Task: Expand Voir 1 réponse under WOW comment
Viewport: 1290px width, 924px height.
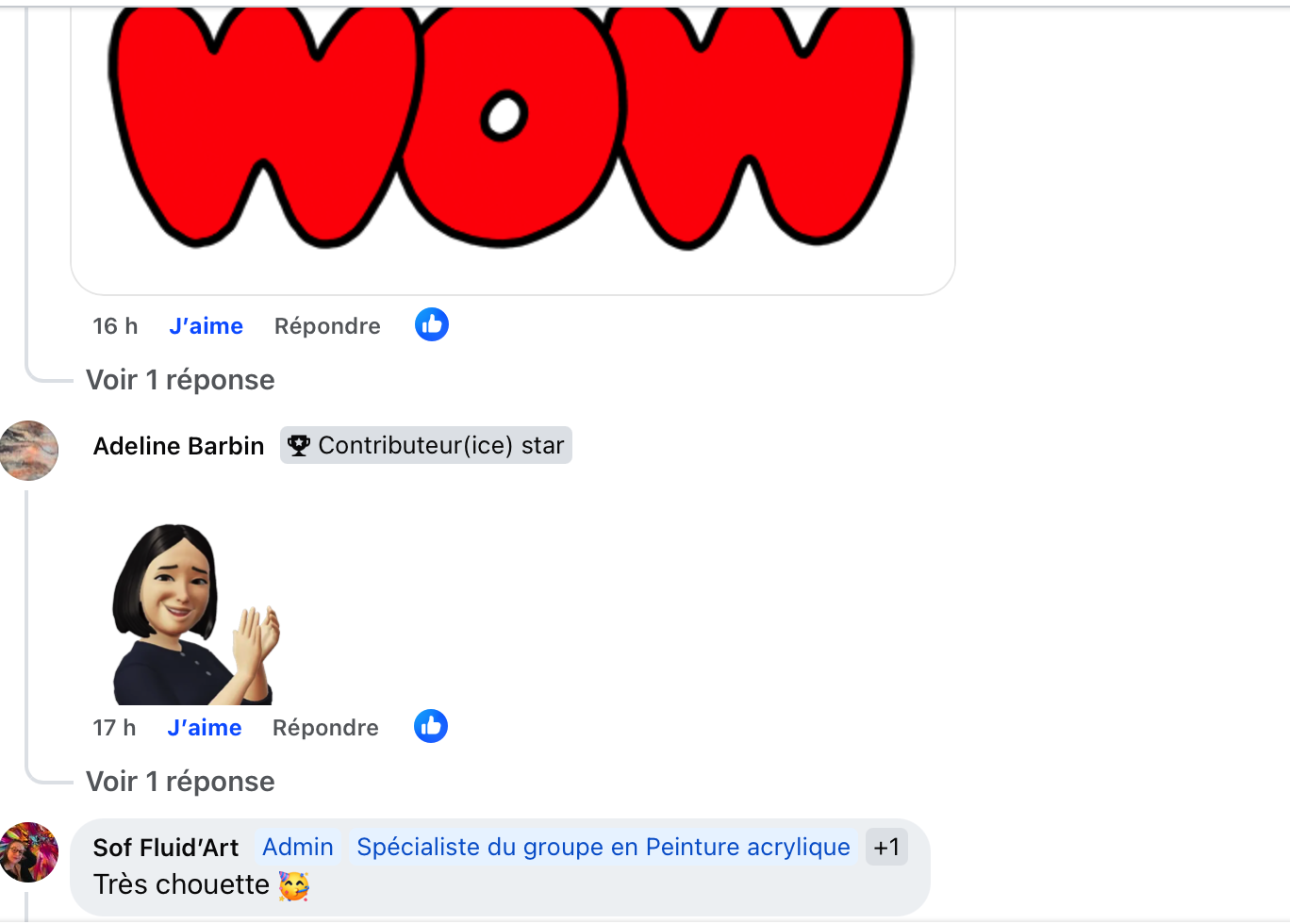Action: coord(180,380)
